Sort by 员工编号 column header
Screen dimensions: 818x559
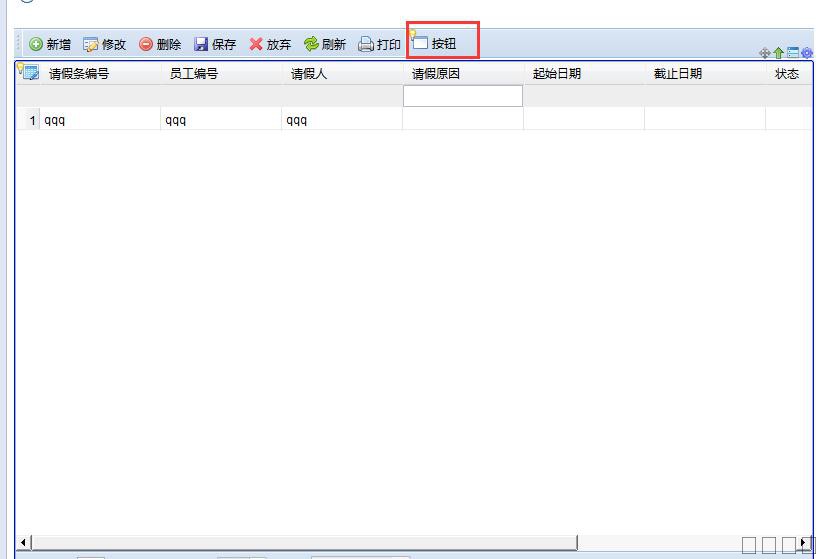pyautogui.click(x=221, y=74)
